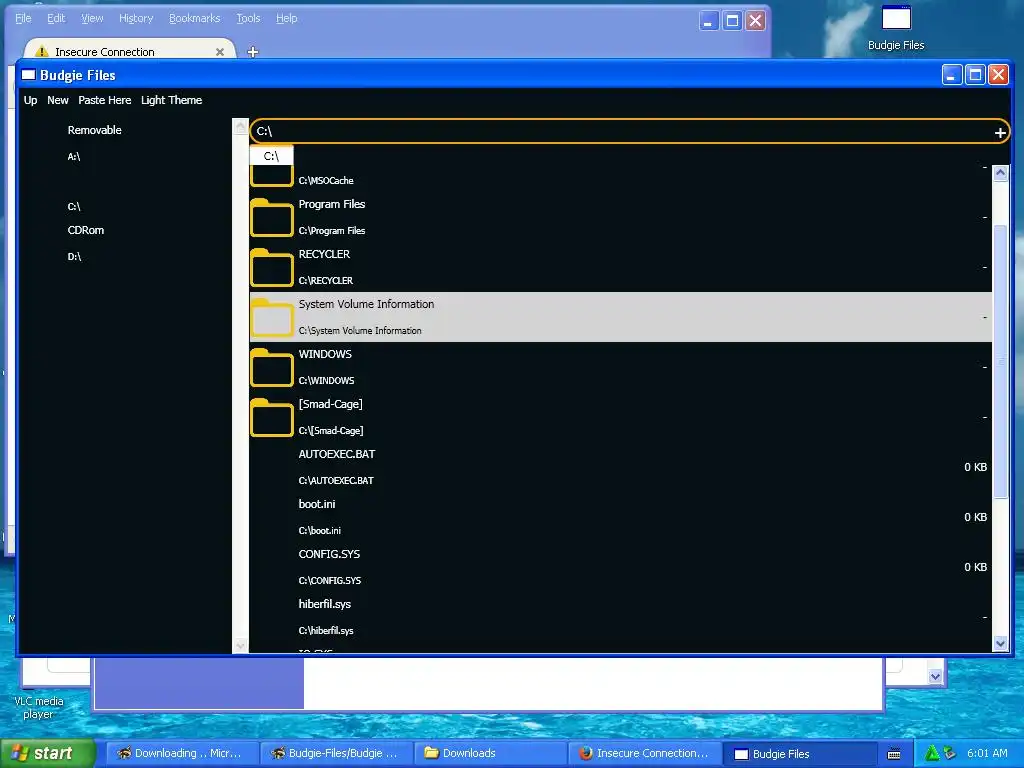Click the C:\Program Files path text
Viewport: 1024px width, 768px height.
(332, 231)
